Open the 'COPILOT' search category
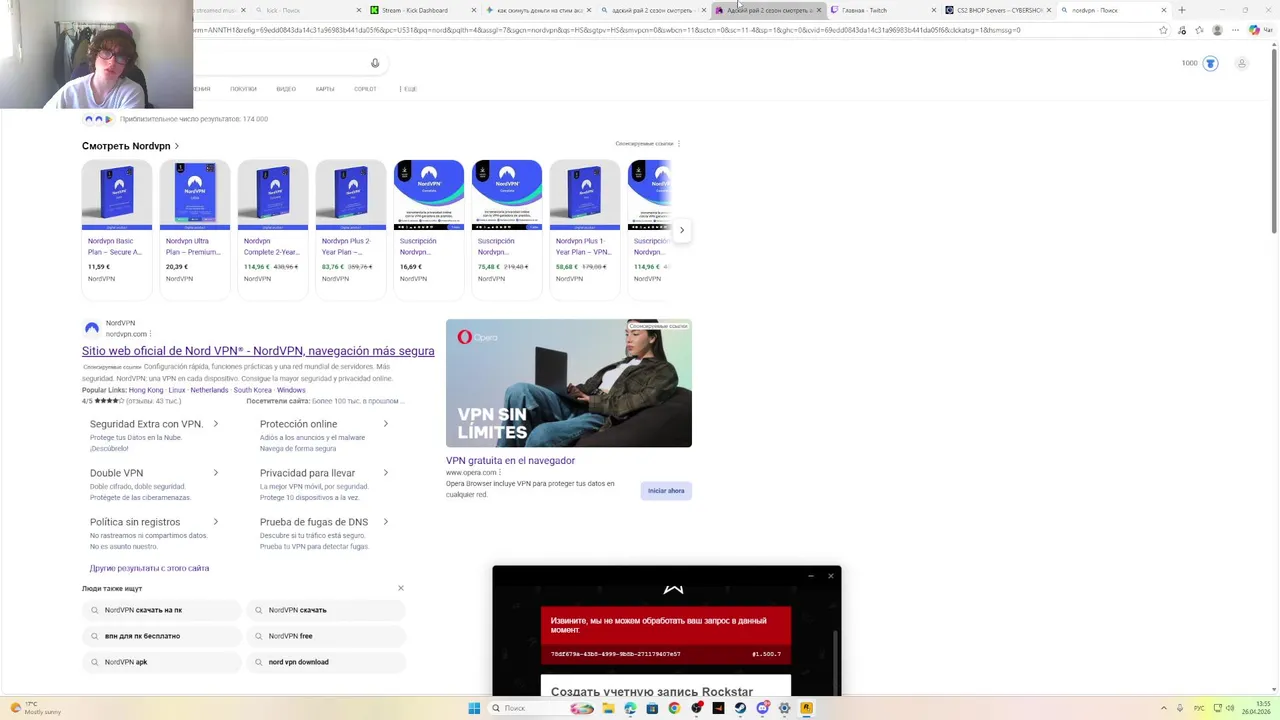Screen dimensions: 1280x720 pyautogui.click(x=365, y=89)
